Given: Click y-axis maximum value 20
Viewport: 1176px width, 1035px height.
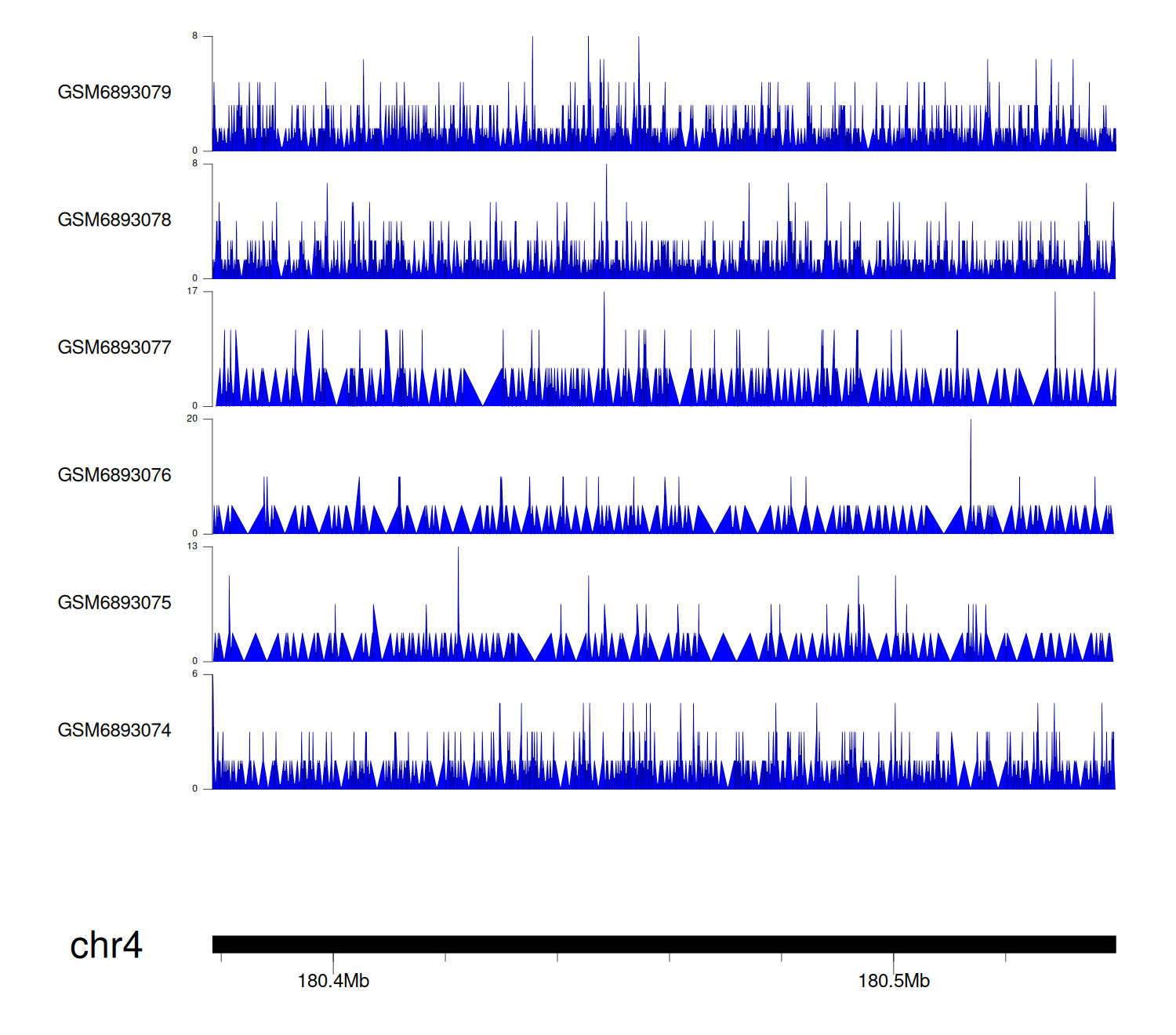Looking at the screenshot, I should [x=192, y=419].
